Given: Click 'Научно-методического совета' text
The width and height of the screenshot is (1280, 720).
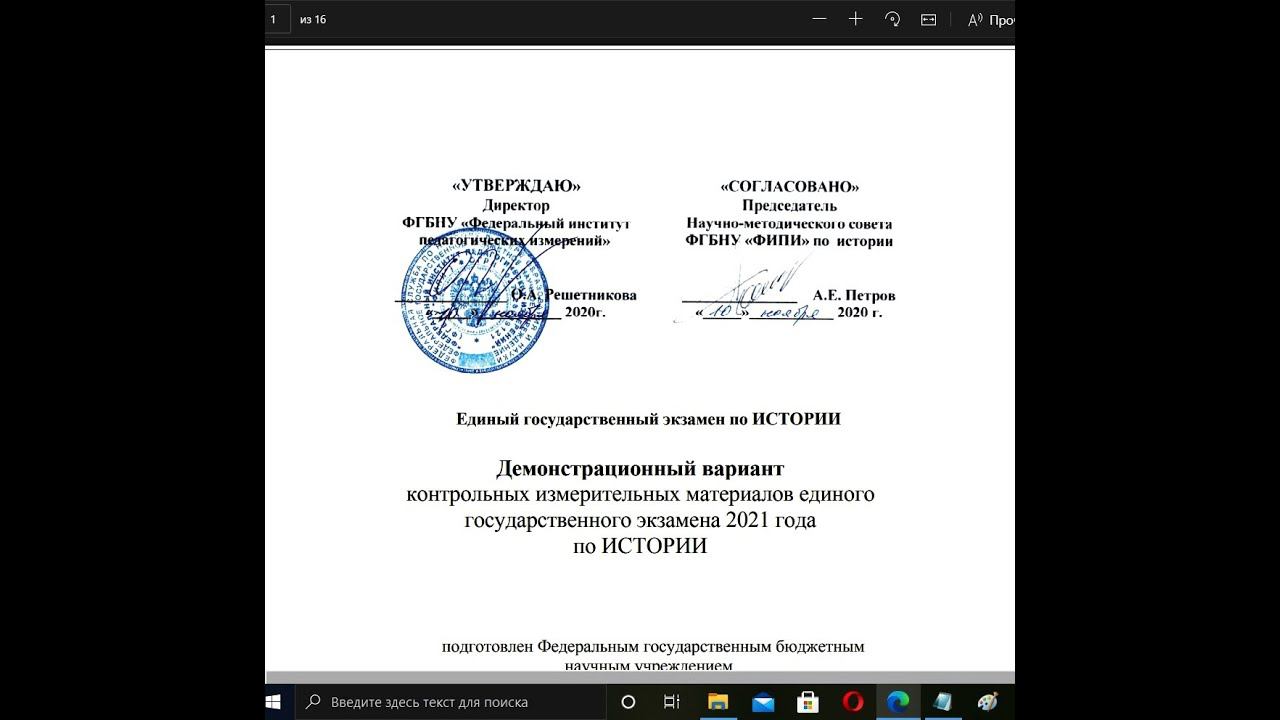Looking at the screenshot, I should click(x=789, y=224).
